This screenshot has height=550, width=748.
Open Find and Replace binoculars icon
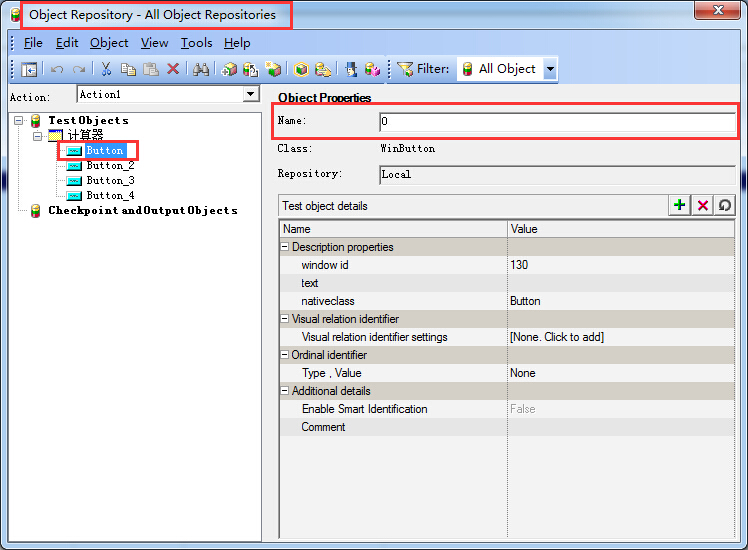point(201,70)
